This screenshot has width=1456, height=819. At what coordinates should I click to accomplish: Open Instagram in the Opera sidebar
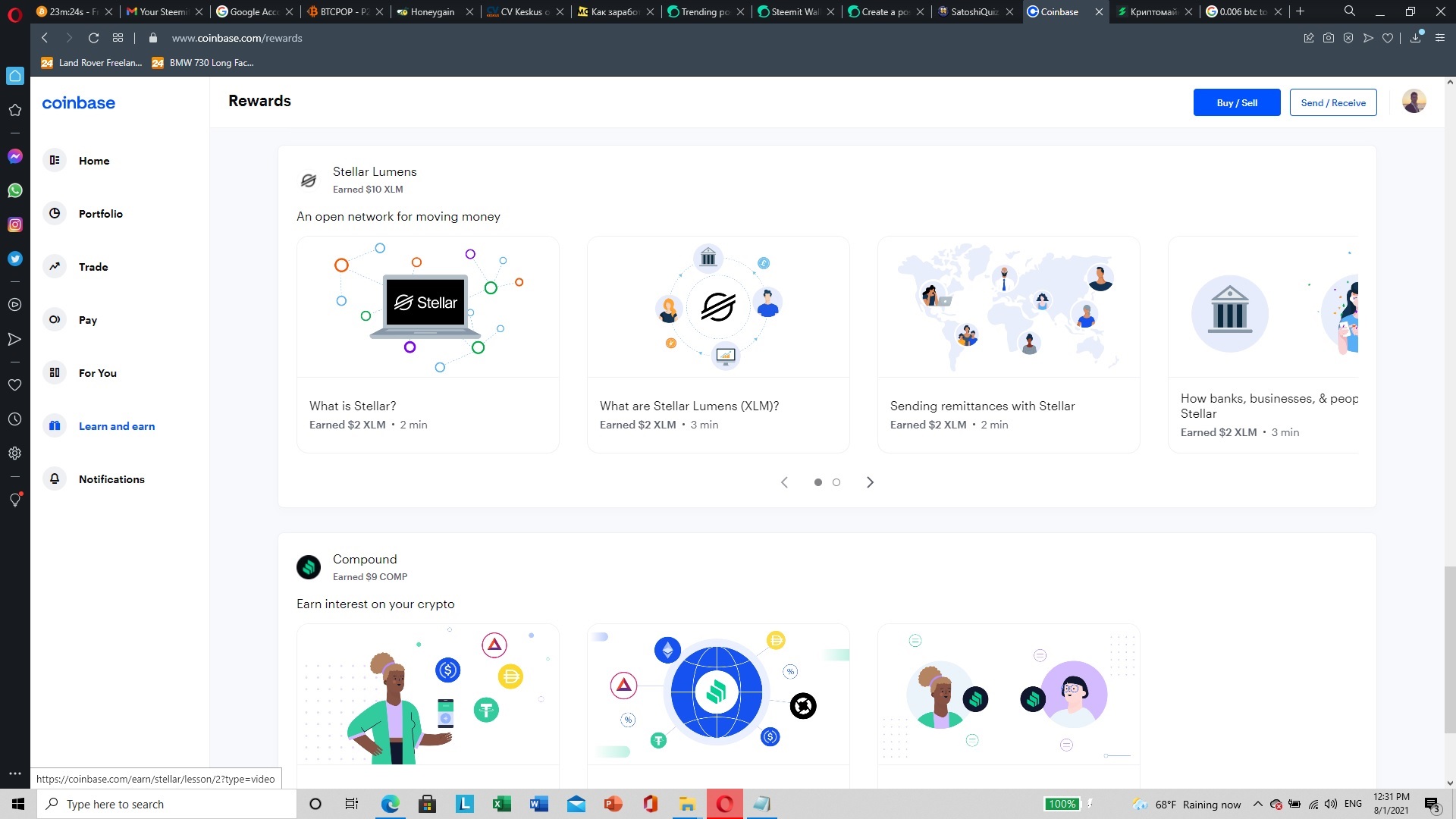[14, 224]
